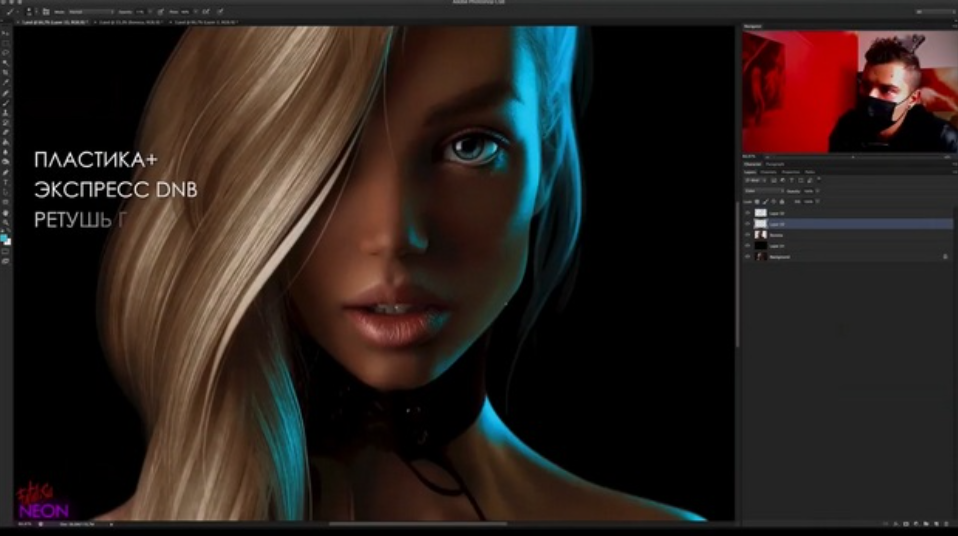Image resolution: width=958 pixels, height=536 pixels.
Task: Lock image pixels of layer
Action: (x=766, y=202)
